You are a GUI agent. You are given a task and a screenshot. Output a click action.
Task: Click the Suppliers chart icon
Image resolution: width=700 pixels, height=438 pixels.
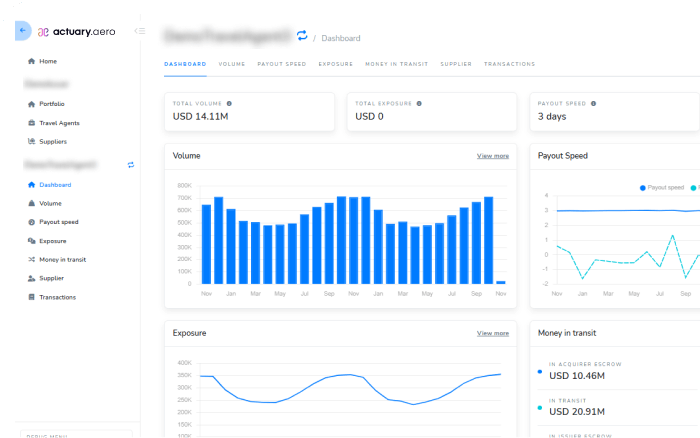(31, 142)
